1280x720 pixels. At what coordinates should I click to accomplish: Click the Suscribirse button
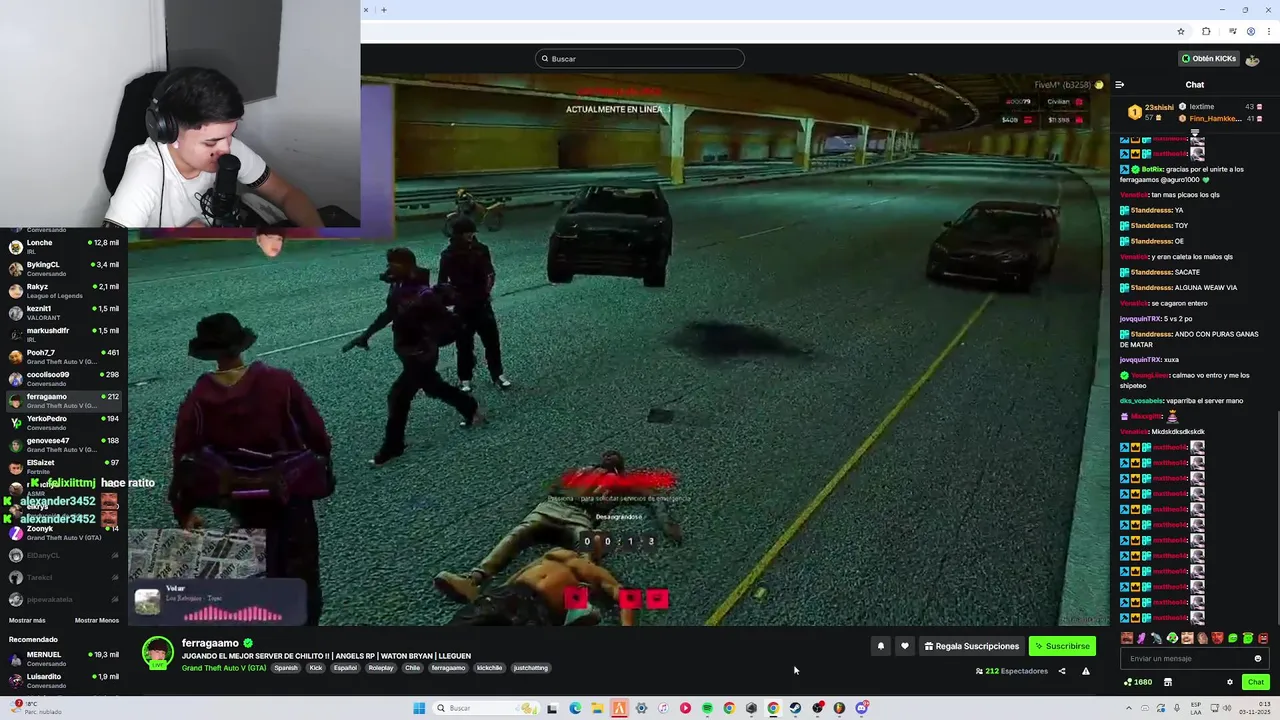pyautogui.click(x=1062, y=646)
